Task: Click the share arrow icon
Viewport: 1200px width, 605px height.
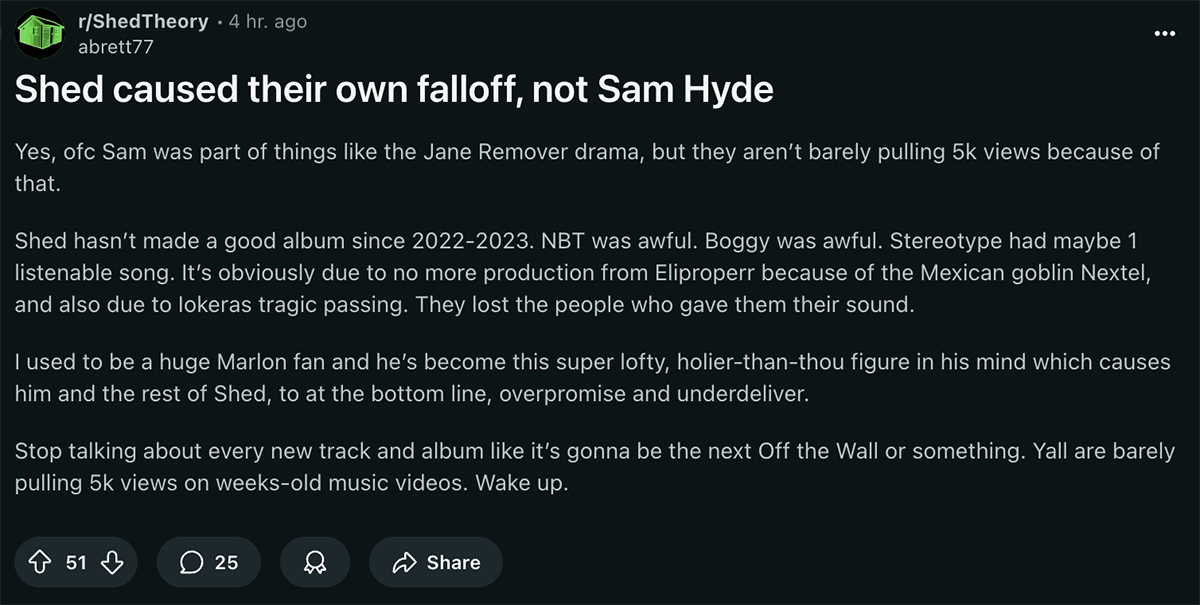Action: 404,563
